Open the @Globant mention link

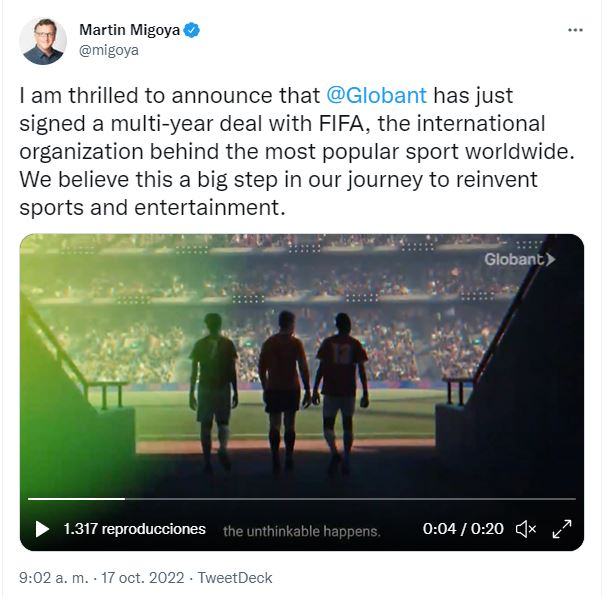(x=377, y=96)
